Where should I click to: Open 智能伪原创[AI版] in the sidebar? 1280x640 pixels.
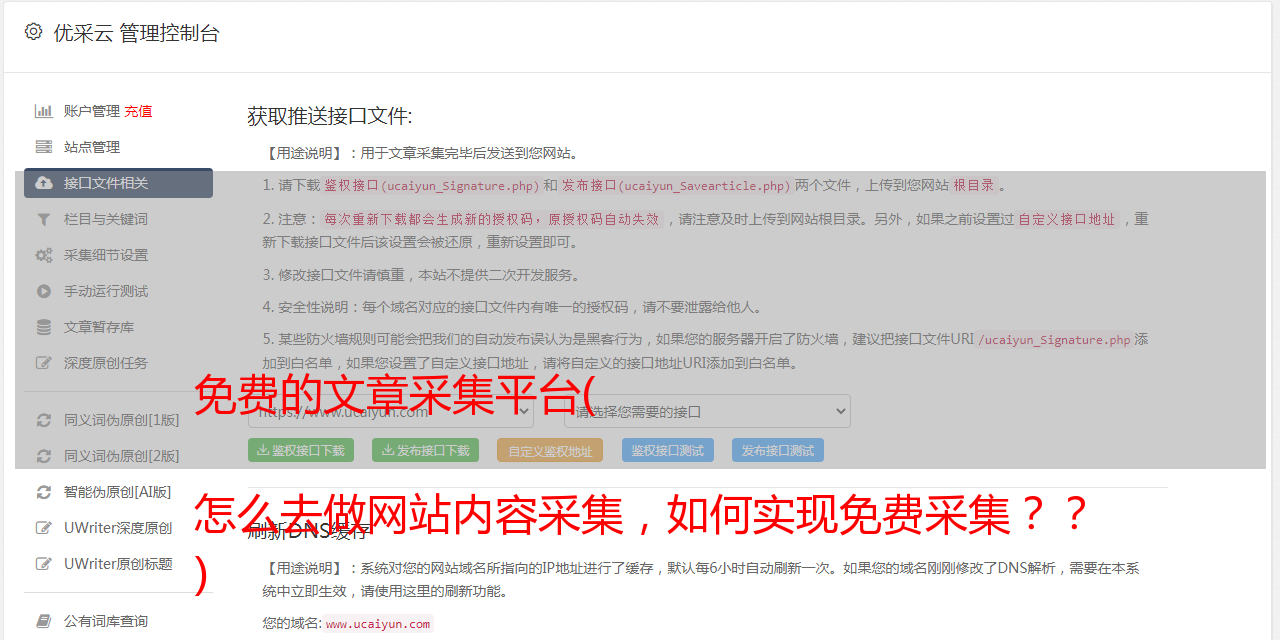tap(118, 492)
